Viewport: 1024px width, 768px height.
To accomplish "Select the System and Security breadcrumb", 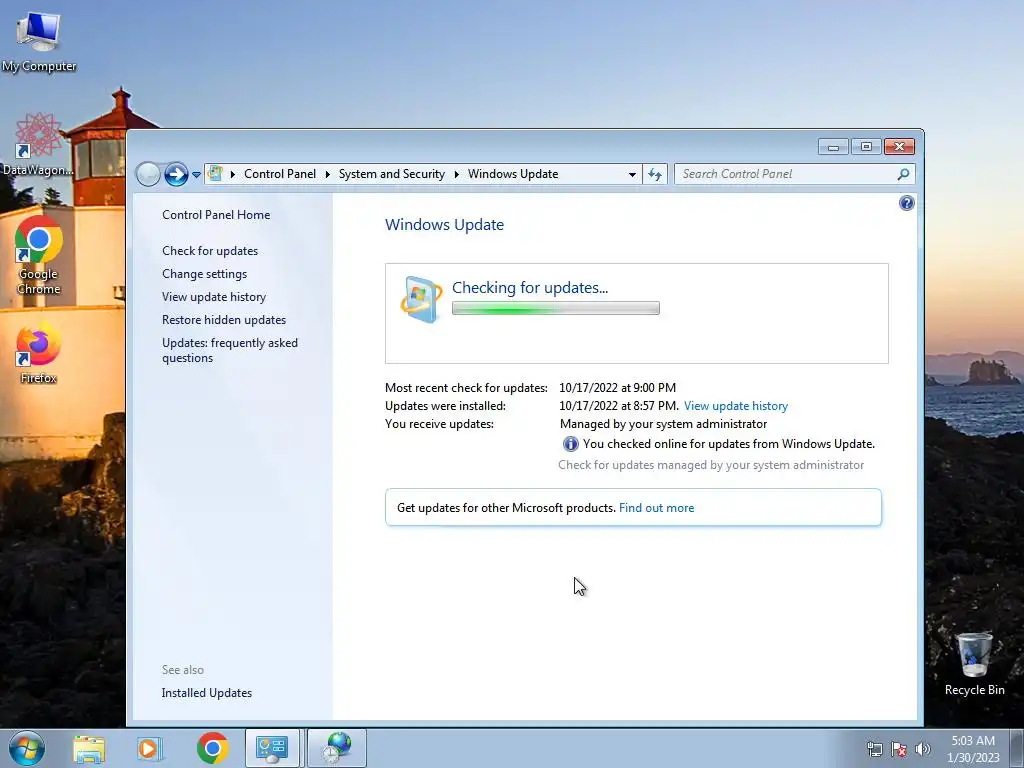I will pyautogui.click(x=391, y=174).
